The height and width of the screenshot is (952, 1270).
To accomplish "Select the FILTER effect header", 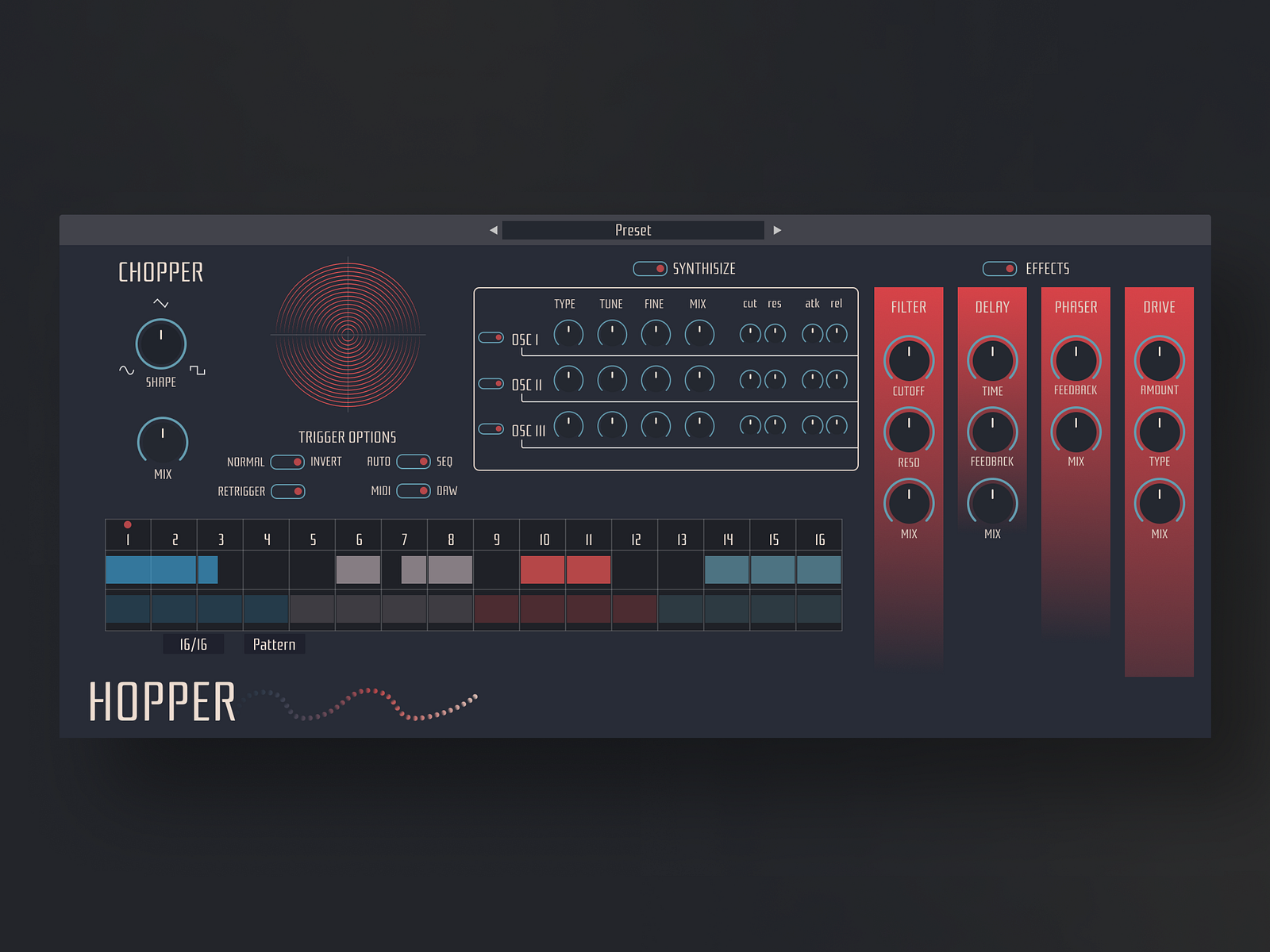I will pos(909,307).
